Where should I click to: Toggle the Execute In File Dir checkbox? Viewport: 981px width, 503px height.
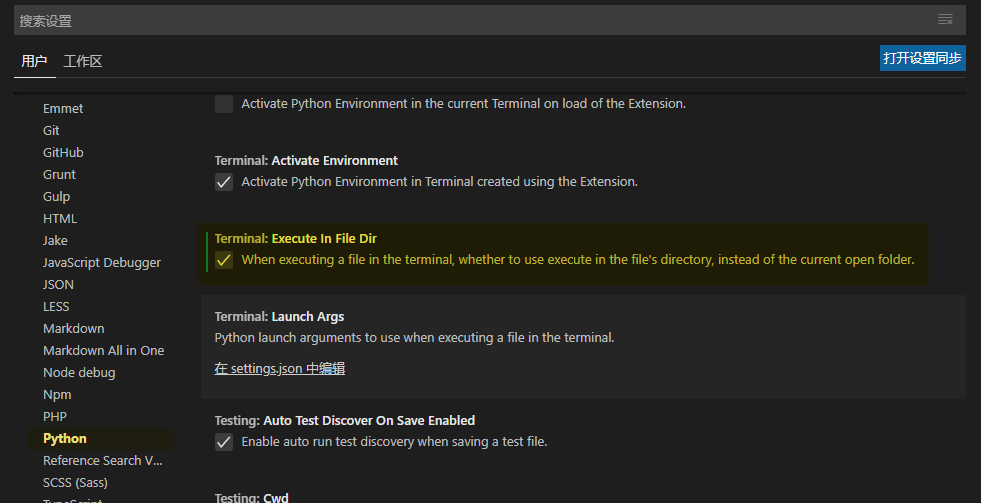click(x=224, y=260)
